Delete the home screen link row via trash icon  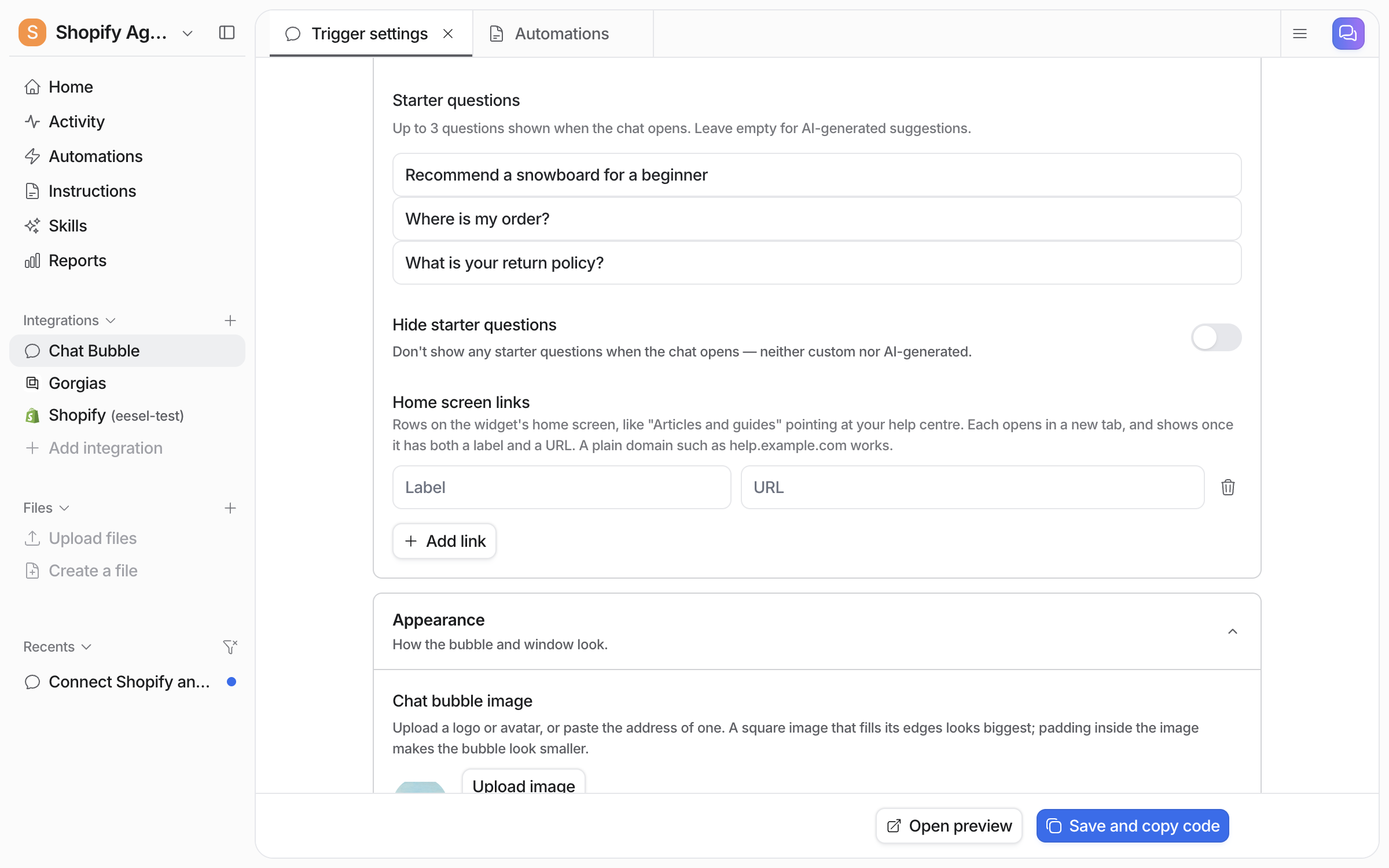[1228, 487]
